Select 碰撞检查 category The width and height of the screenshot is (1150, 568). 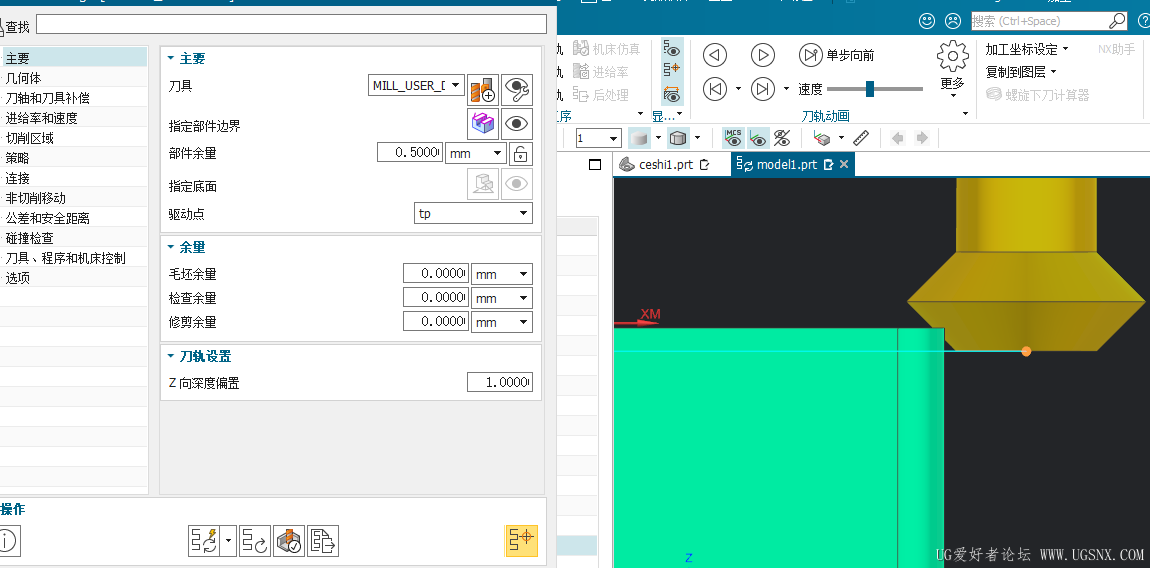(x=73, y=238)
